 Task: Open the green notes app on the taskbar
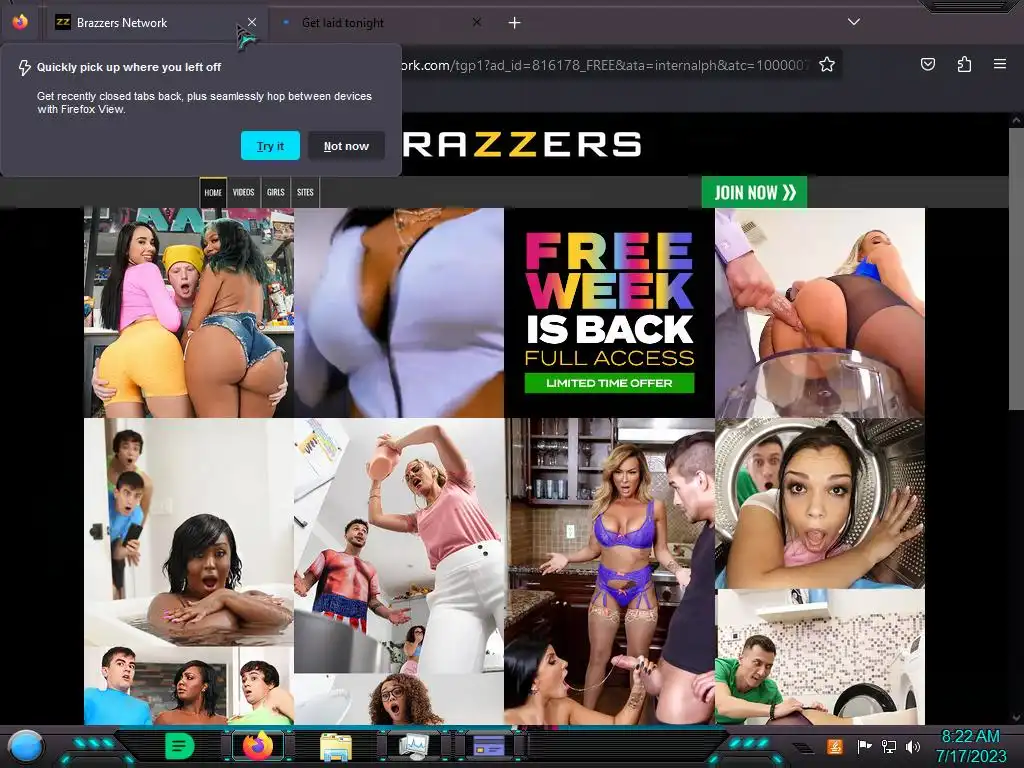click(180, 746)
